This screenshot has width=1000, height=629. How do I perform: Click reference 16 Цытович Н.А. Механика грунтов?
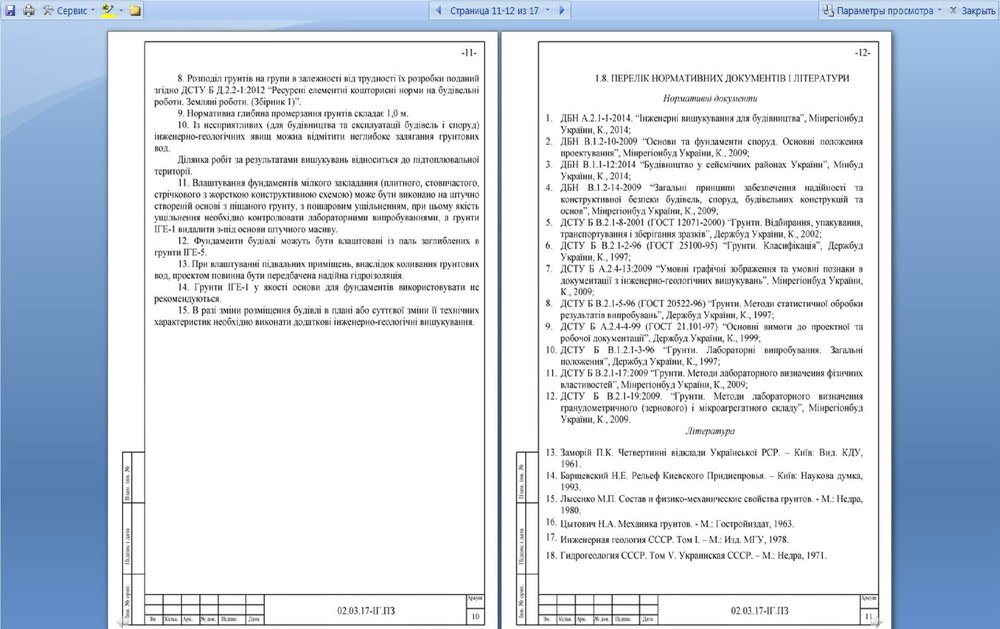coord(670,524)
